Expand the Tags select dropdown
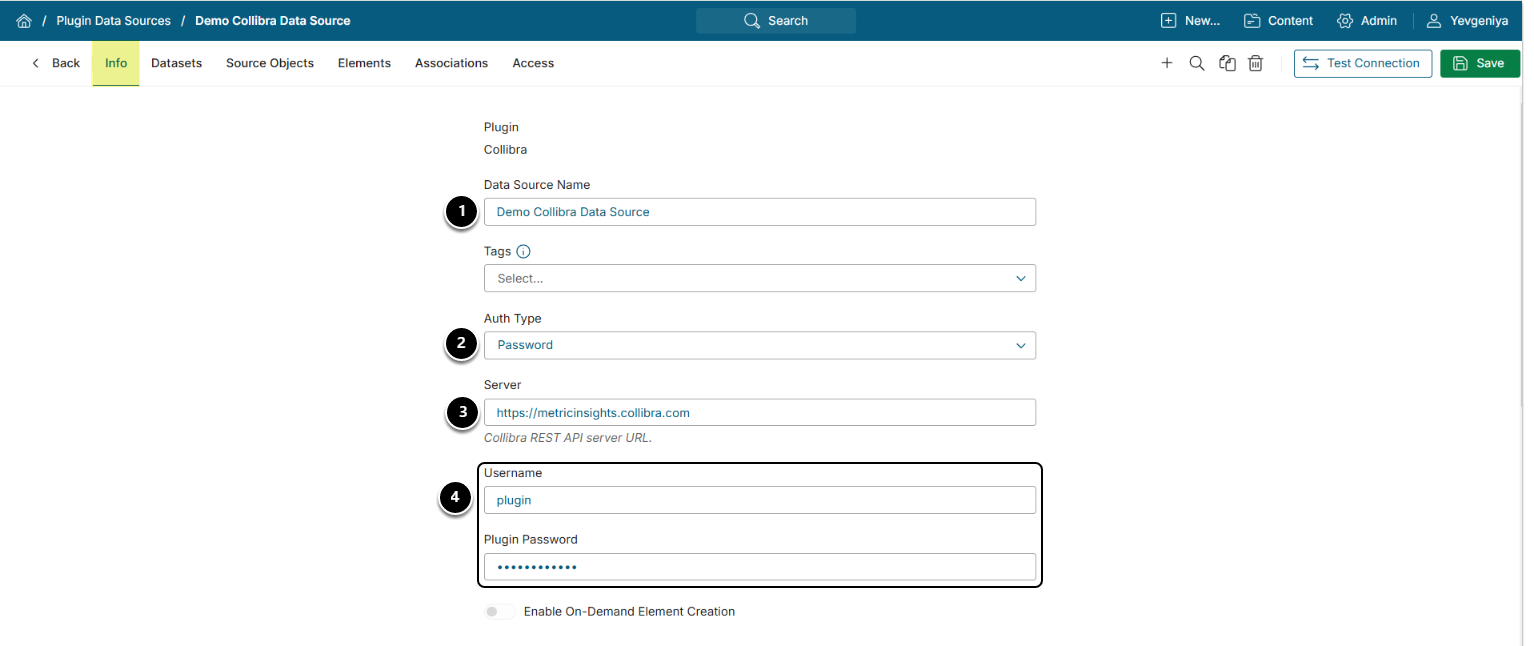Image resolution: width=1534 pixels, height=646 pixels. click(x=759, y=279)
